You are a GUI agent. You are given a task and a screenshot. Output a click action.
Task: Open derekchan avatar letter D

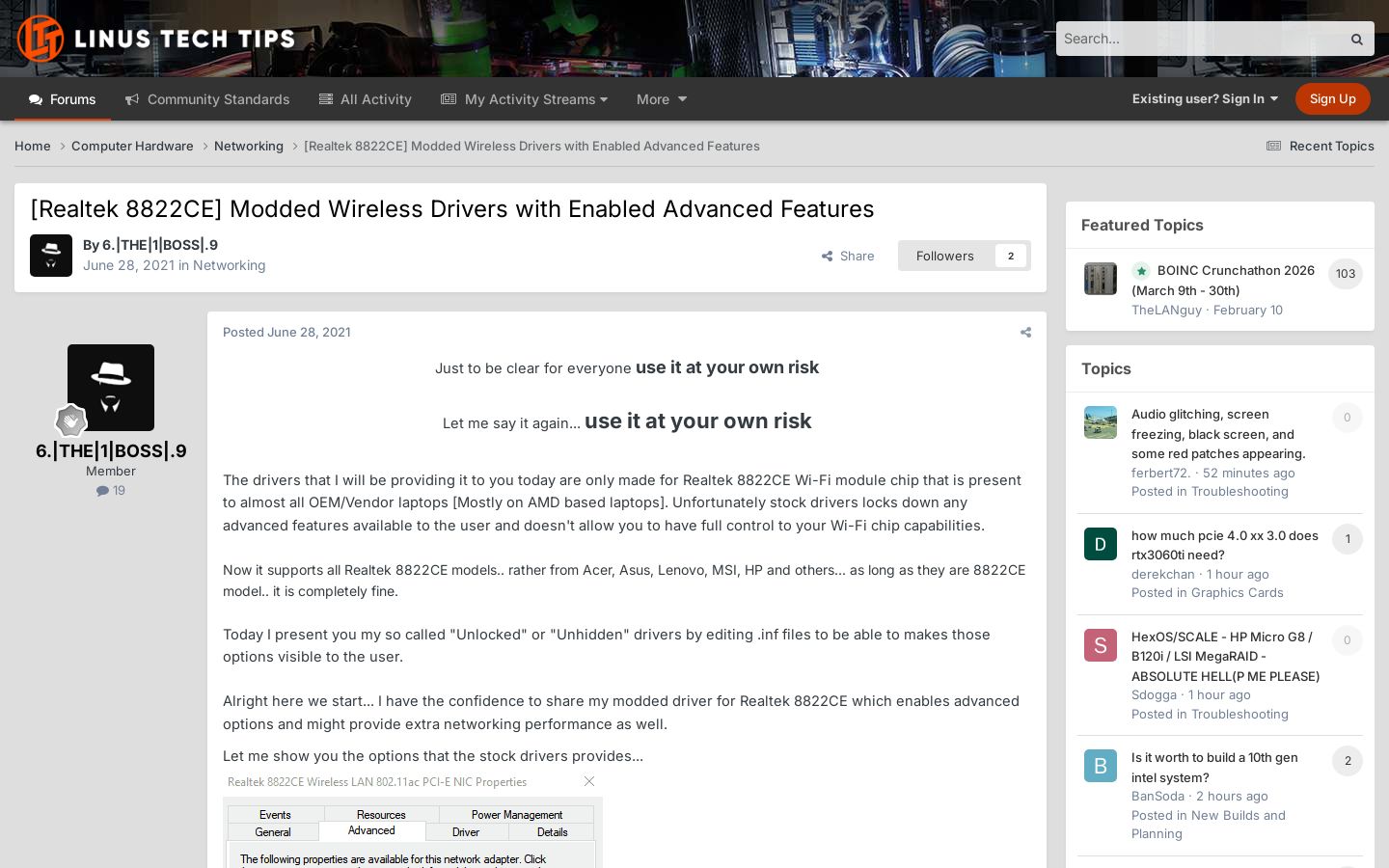(x=1100, y=544)
